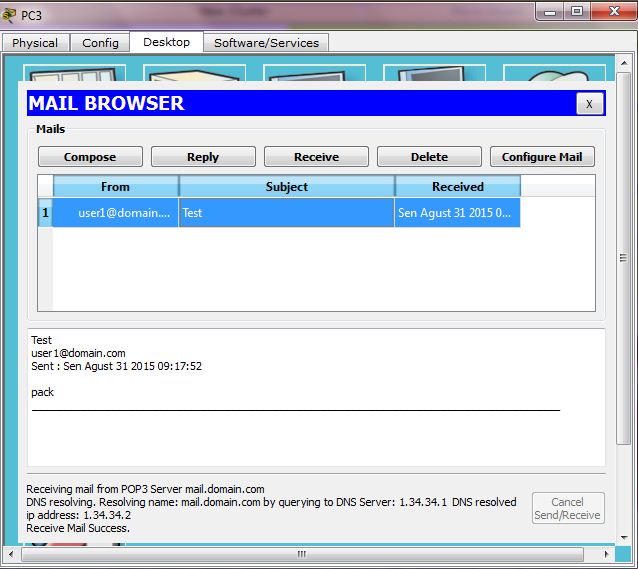Image resolution: width=638 pixels, height=569 pixels.
Task: Sort by the Received column header
Action: click(458, 186)
